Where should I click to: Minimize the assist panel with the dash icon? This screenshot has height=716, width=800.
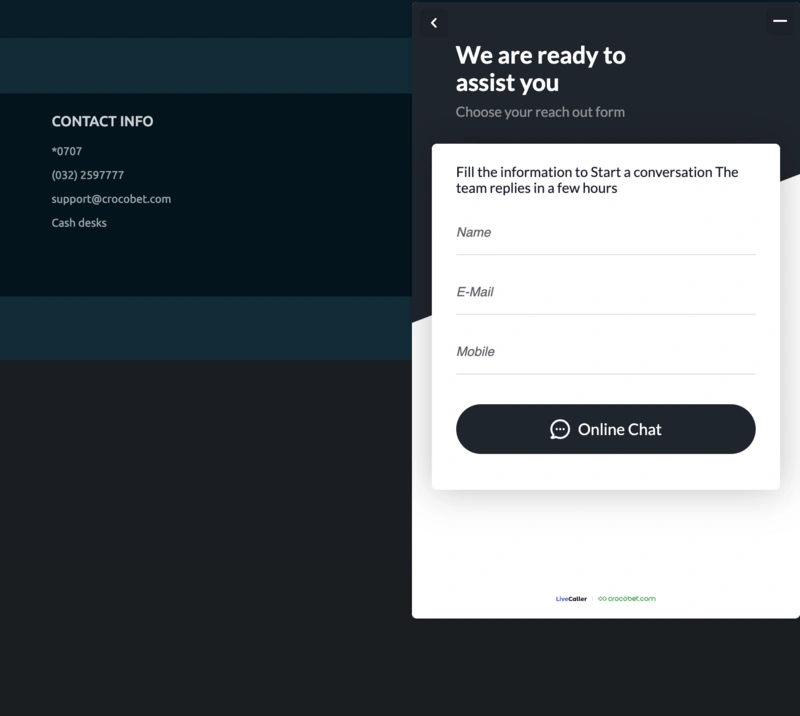(x=778, y=22)
